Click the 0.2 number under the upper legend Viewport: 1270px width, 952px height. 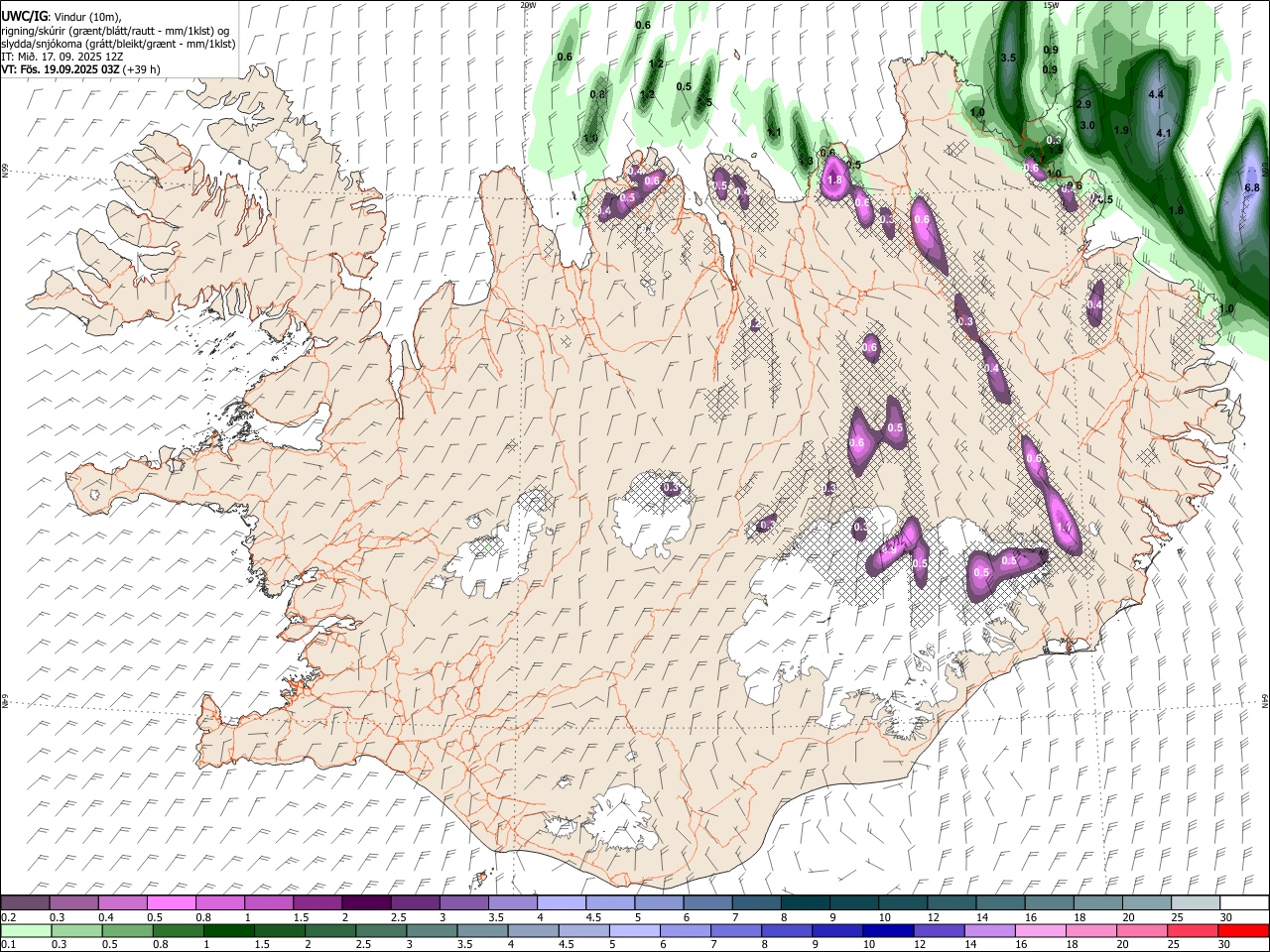coord(8,917)
